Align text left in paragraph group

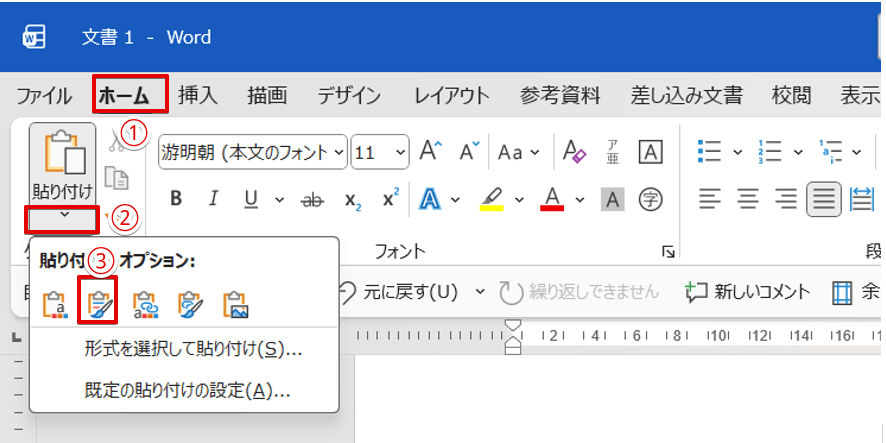(x=710, y=199)
